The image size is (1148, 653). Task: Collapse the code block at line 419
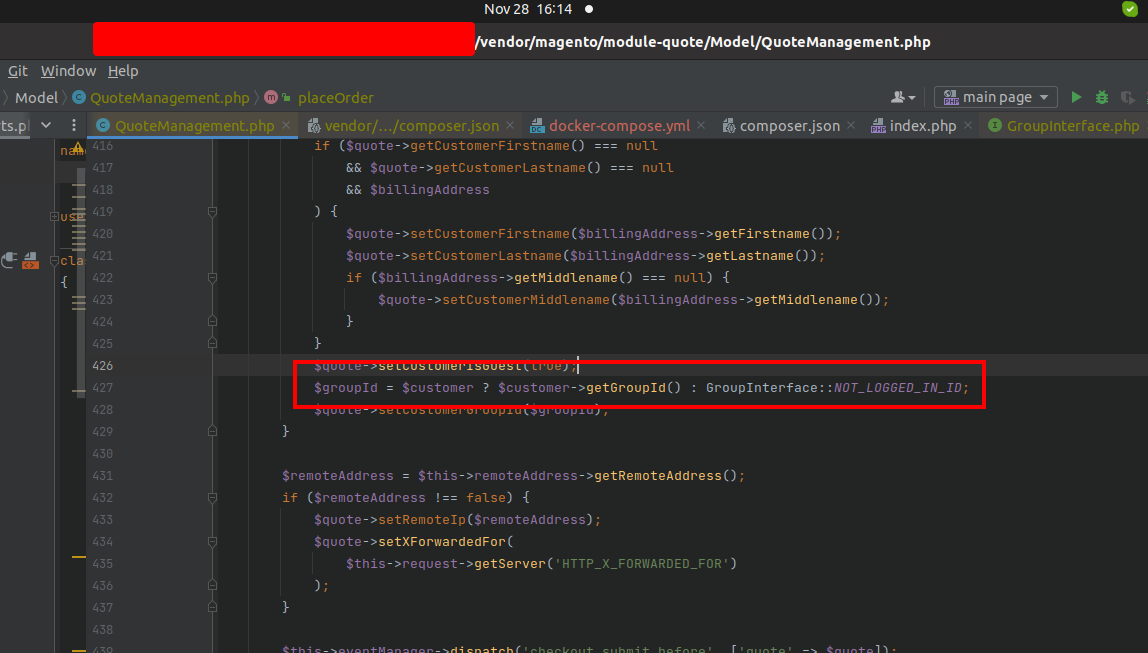tap(211, 212)
